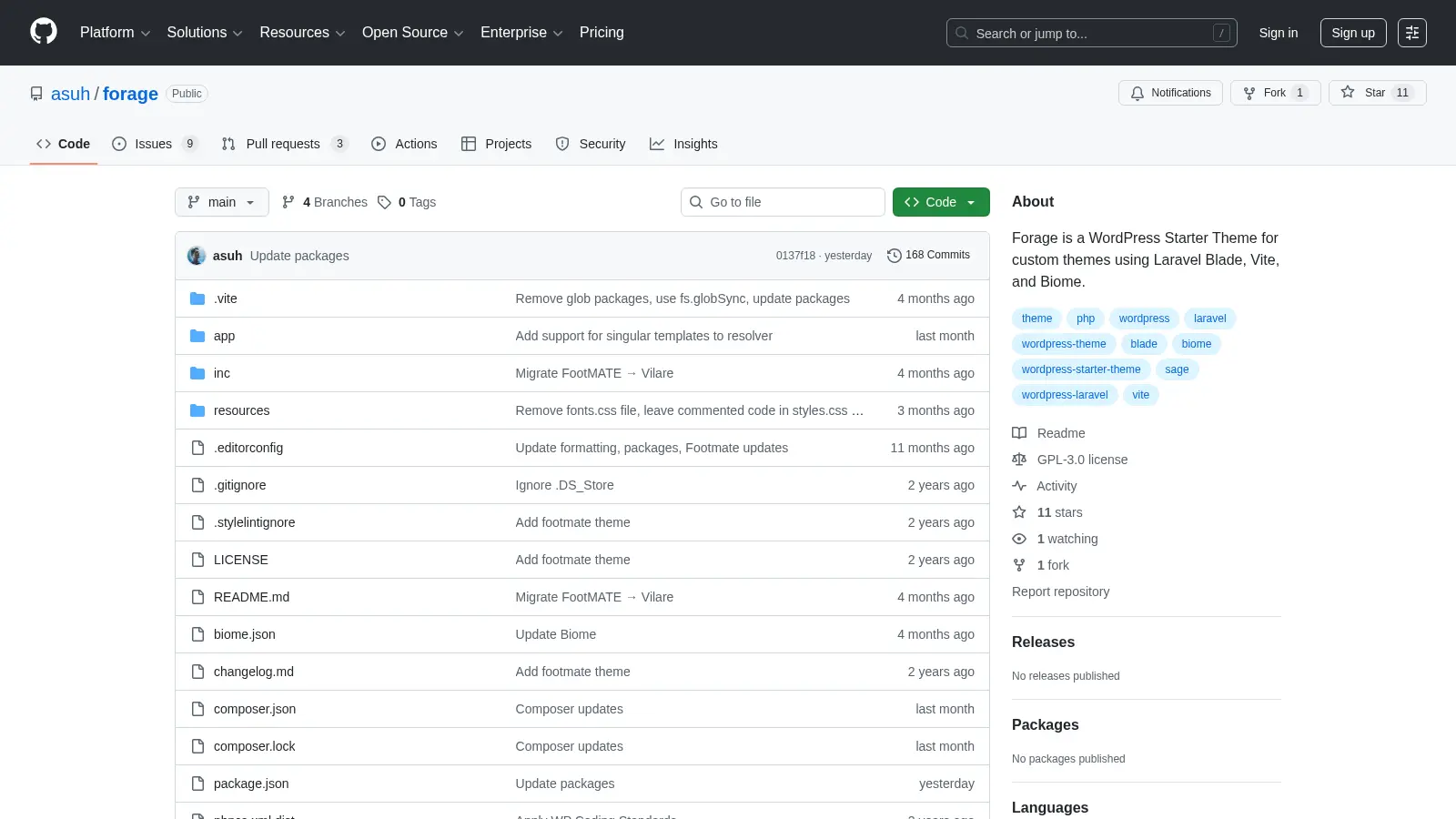
Task: Click the magnifier icon in the top search bar
Action: [x=962, y=33]
